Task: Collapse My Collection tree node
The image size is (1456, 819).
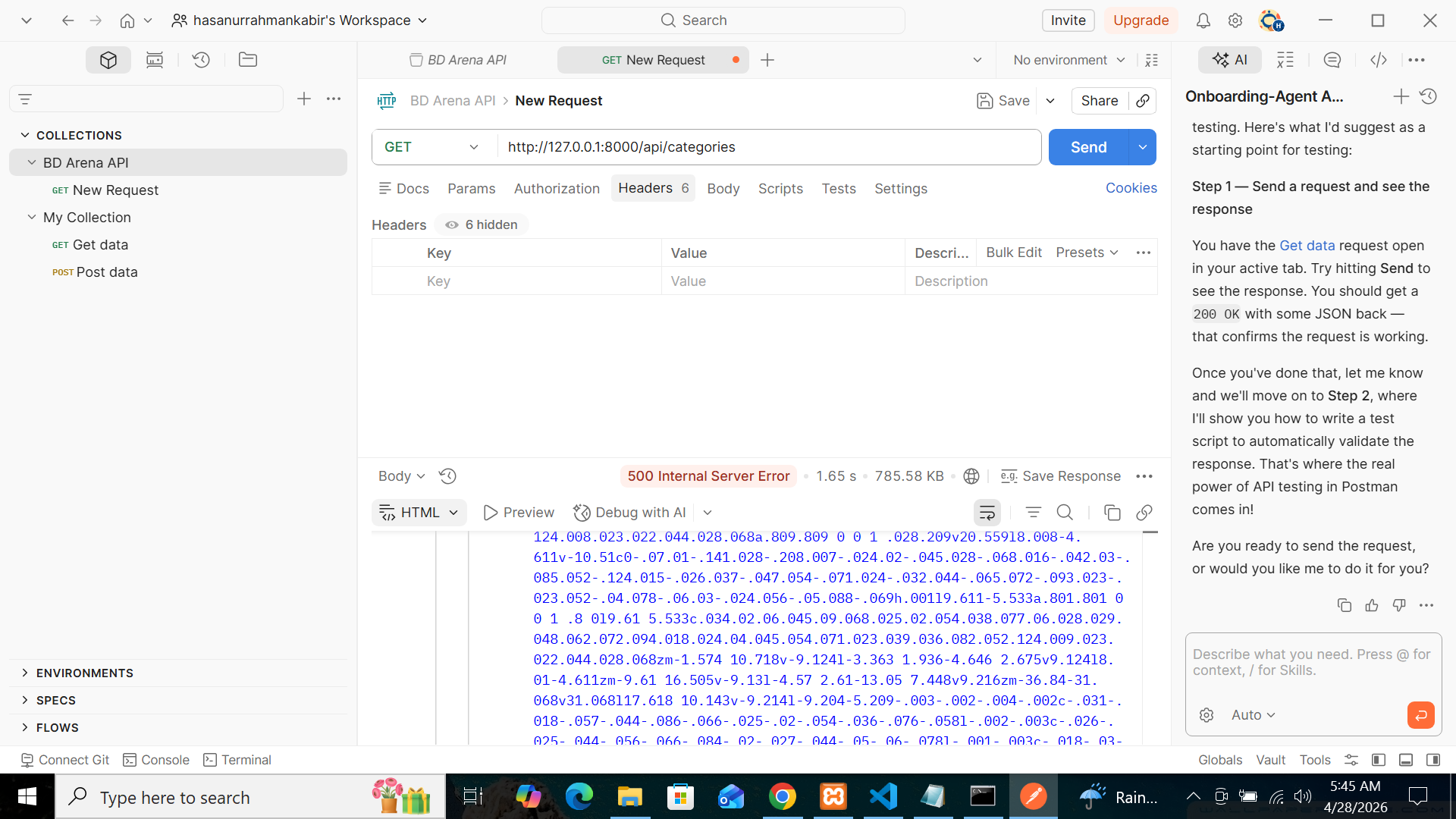Action: (x=32, y=217)
